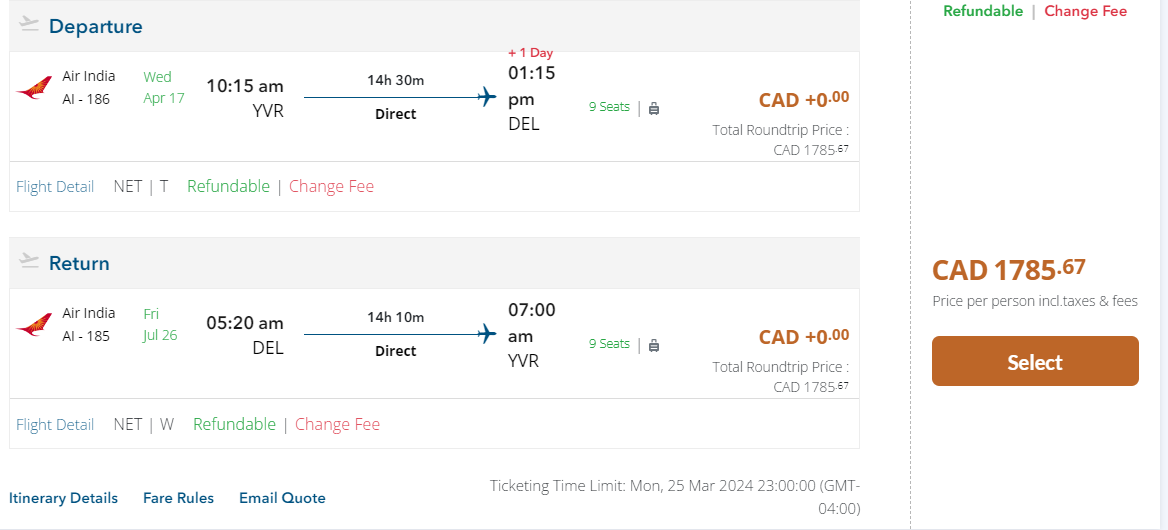The width and height of the screenshot is (1168, 530).
Task: Click Air India logo for flight AI-186
Action: 34,88
